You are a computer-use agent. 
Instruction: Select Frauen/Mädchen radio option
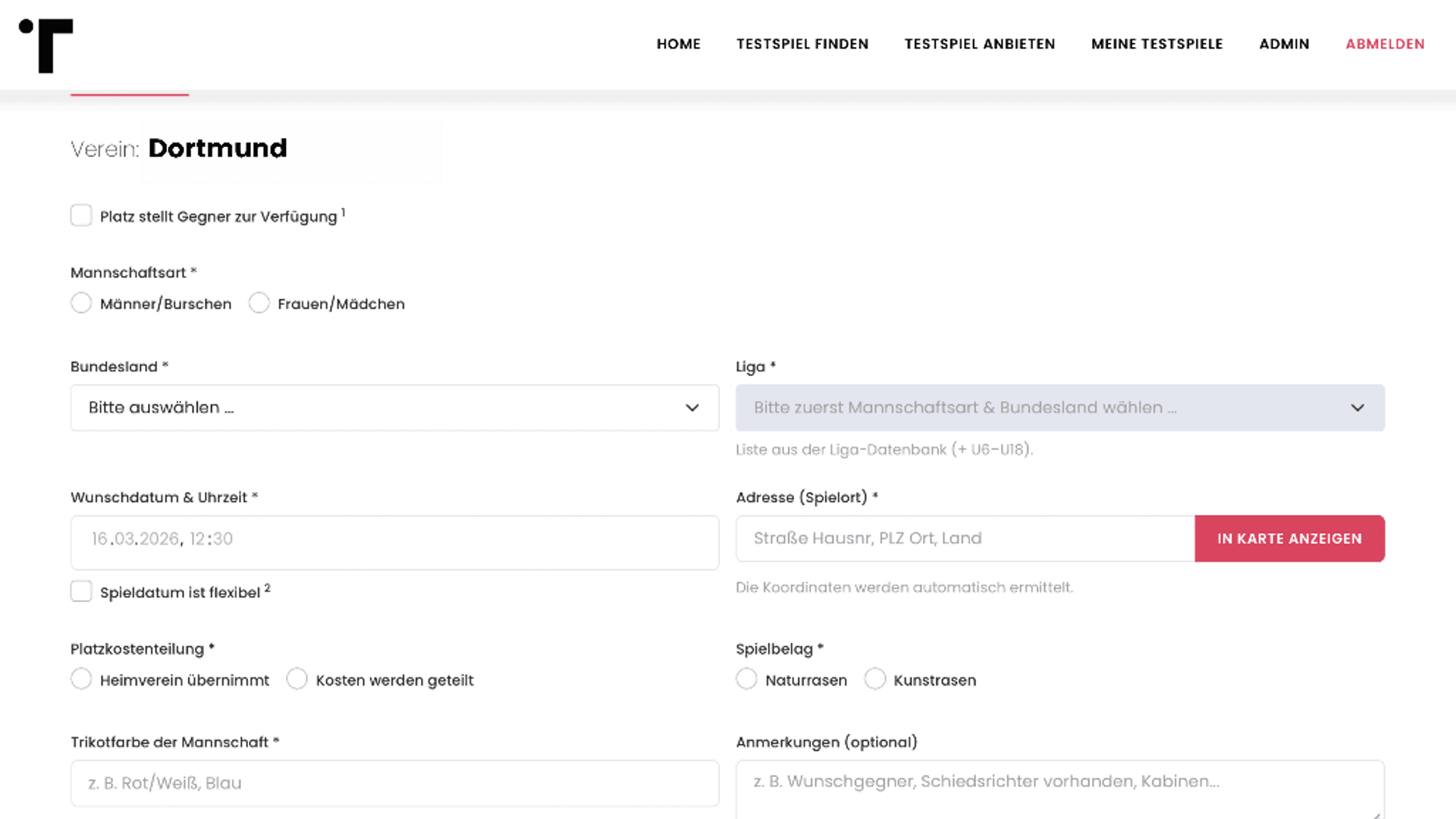(x=259, y=303)
